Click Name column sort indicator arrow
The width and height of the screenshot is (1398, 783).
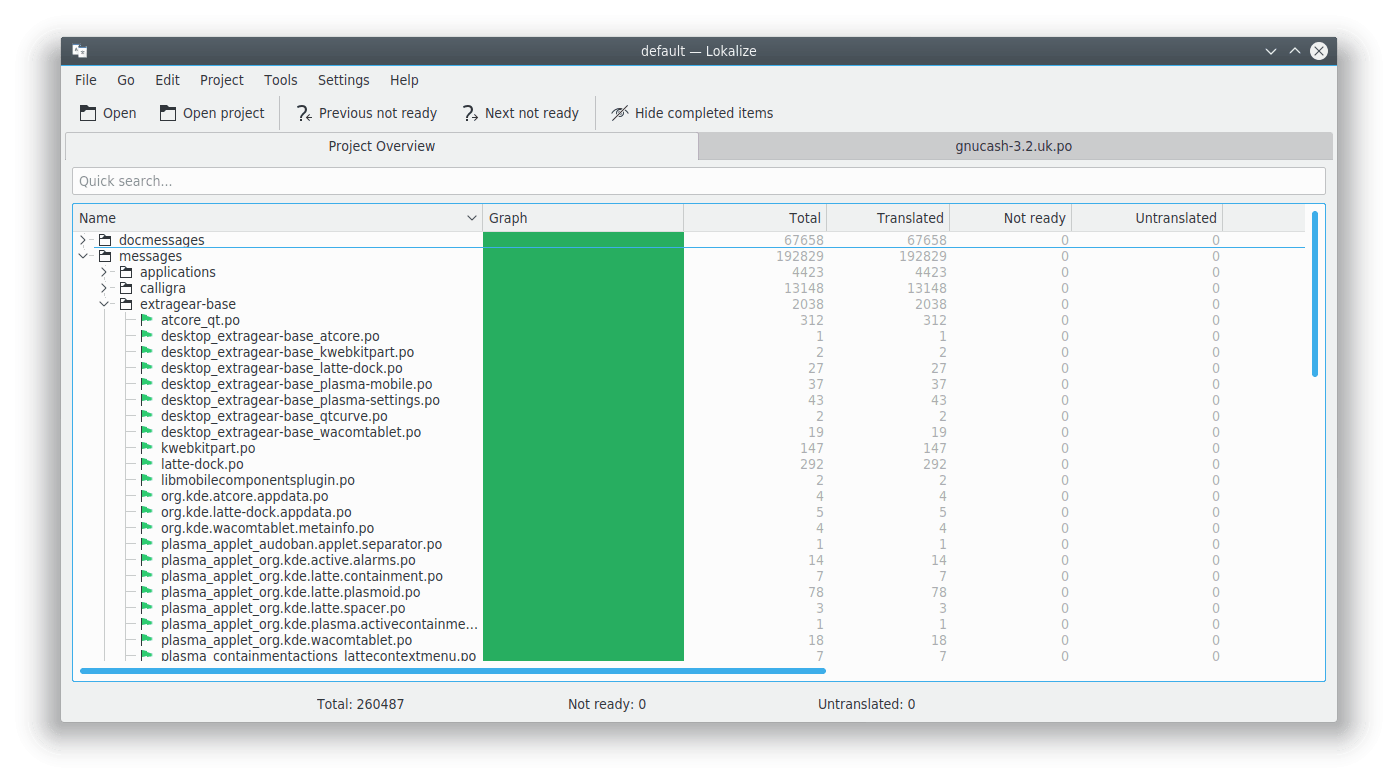(472, 218)
